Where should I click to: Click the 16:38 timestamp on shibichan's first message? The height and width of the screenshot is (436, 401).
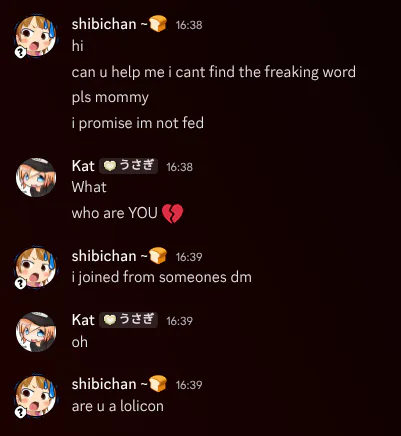(189, 25)
